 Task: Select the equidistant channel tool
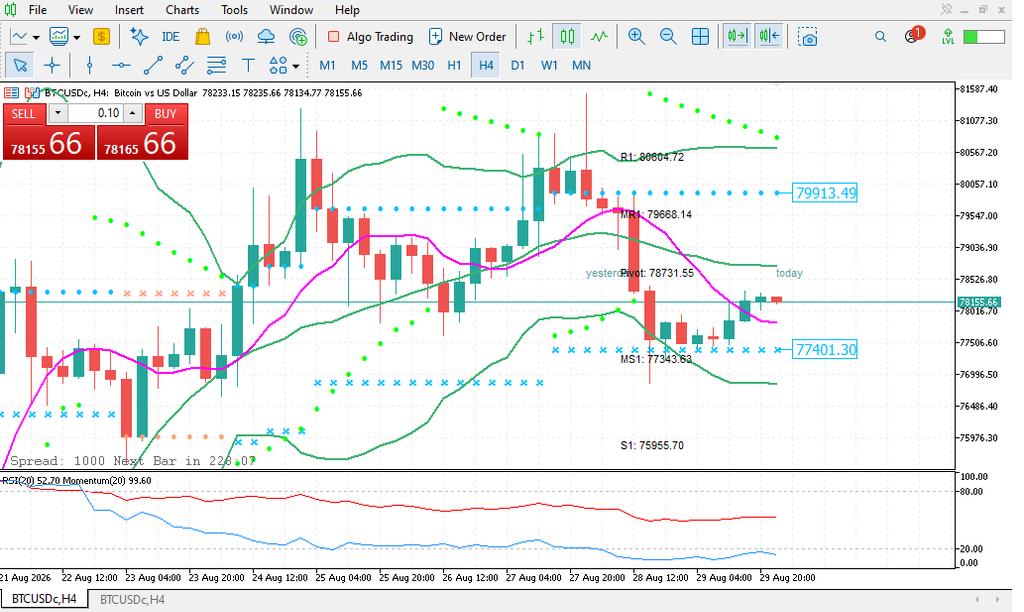[184, 65]
